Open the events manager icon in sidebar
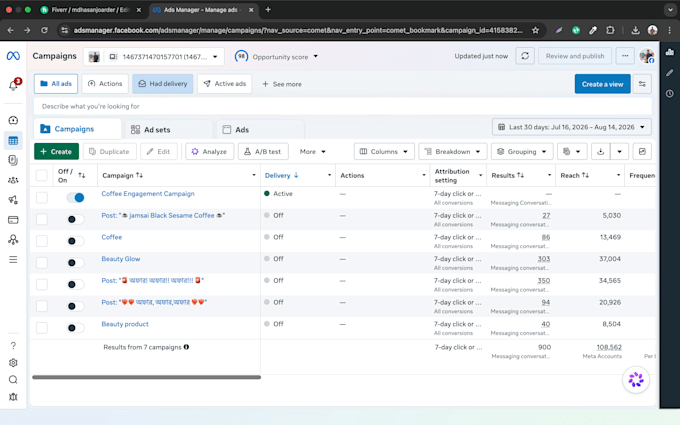The height and width of the screenshot is (425, 680). click(13, 239)
